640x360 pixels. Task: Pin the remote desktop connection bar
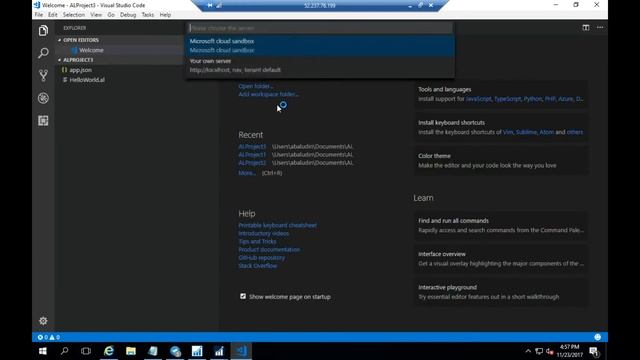pyautogui.click(x=210, y=5)
